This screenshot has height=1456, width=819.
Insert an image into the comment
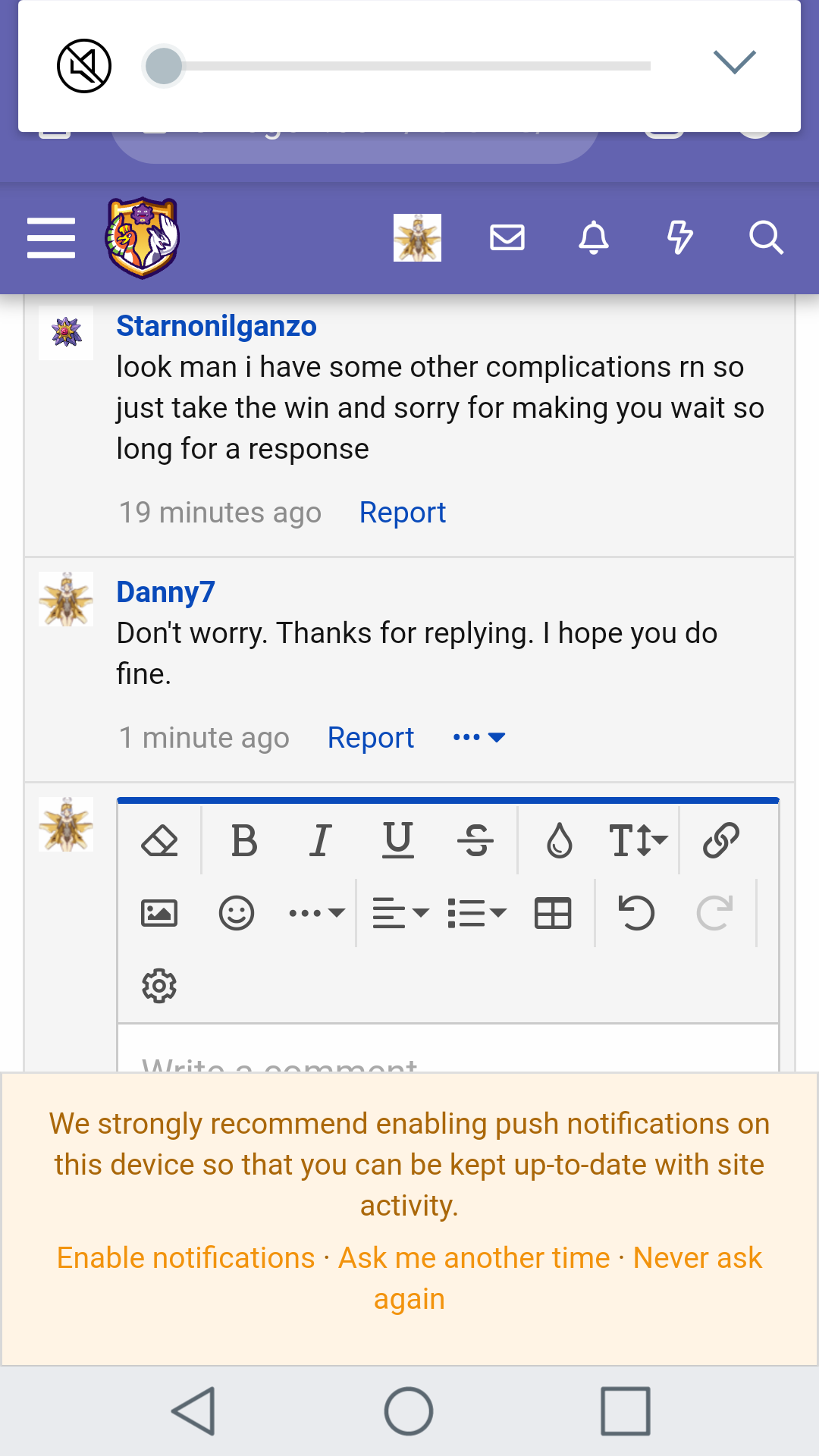(159, 913)
